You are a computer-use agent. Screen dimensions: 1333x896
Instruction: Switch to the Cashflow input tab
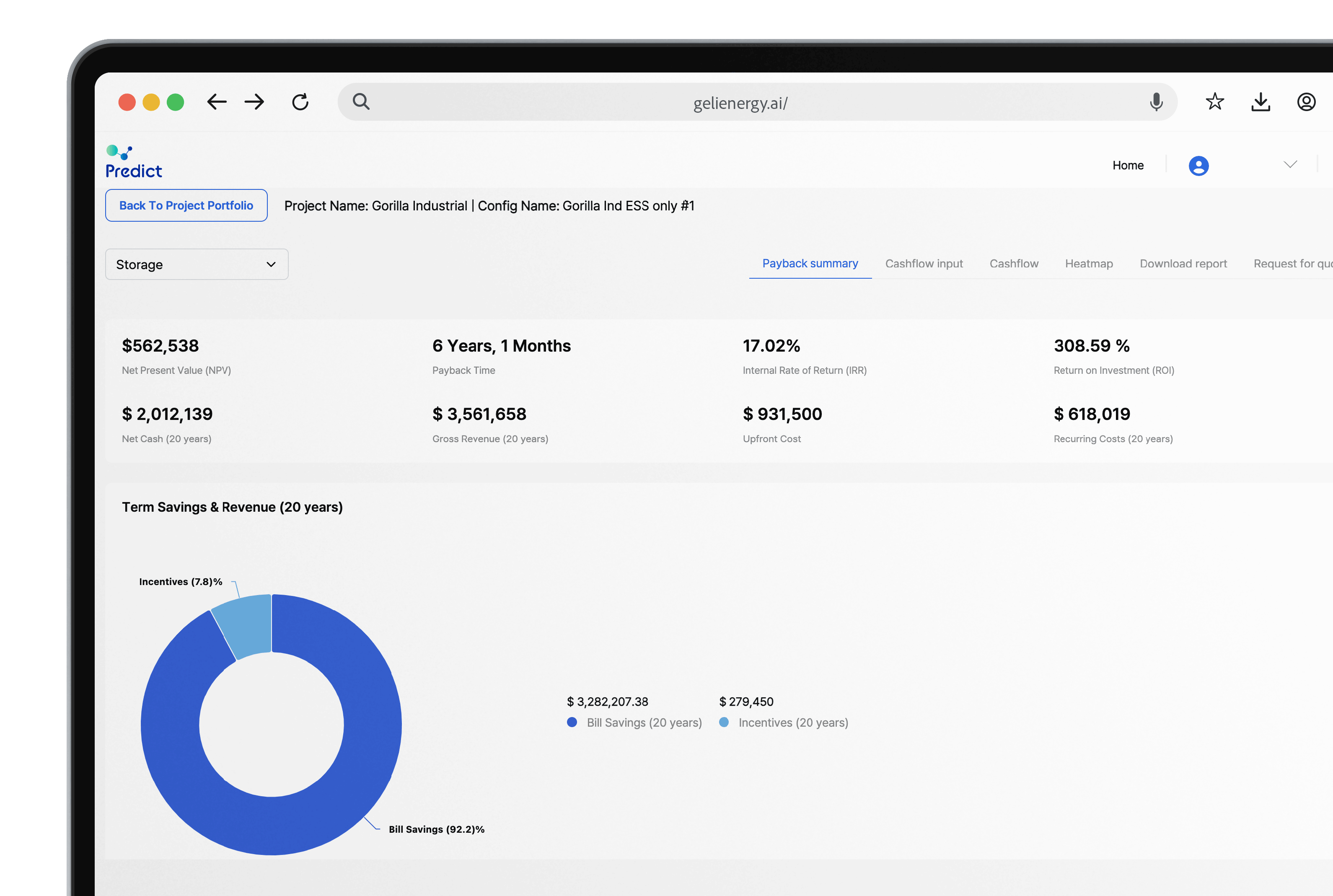pos(924,264)
